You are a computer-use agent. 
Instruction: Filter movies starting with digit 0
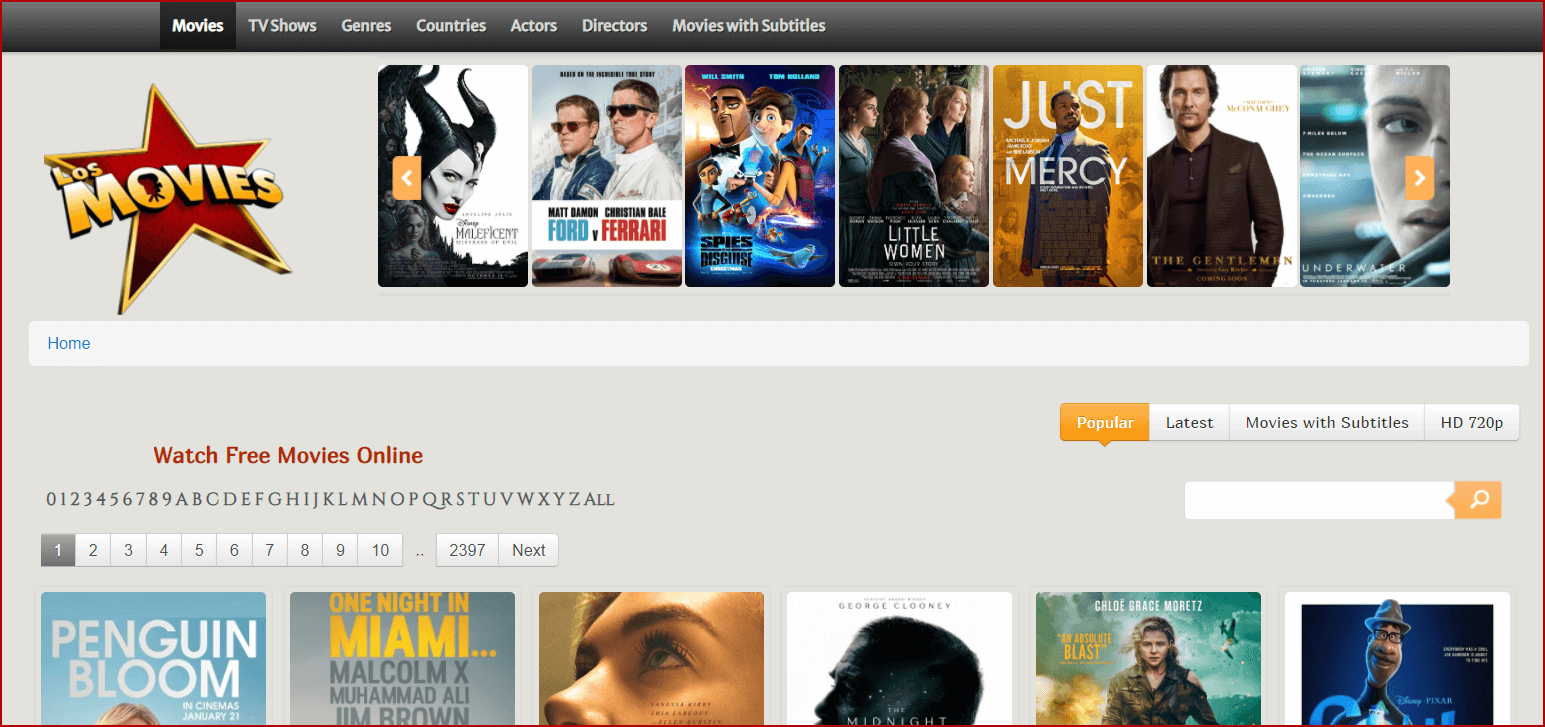tap(51, 499)
